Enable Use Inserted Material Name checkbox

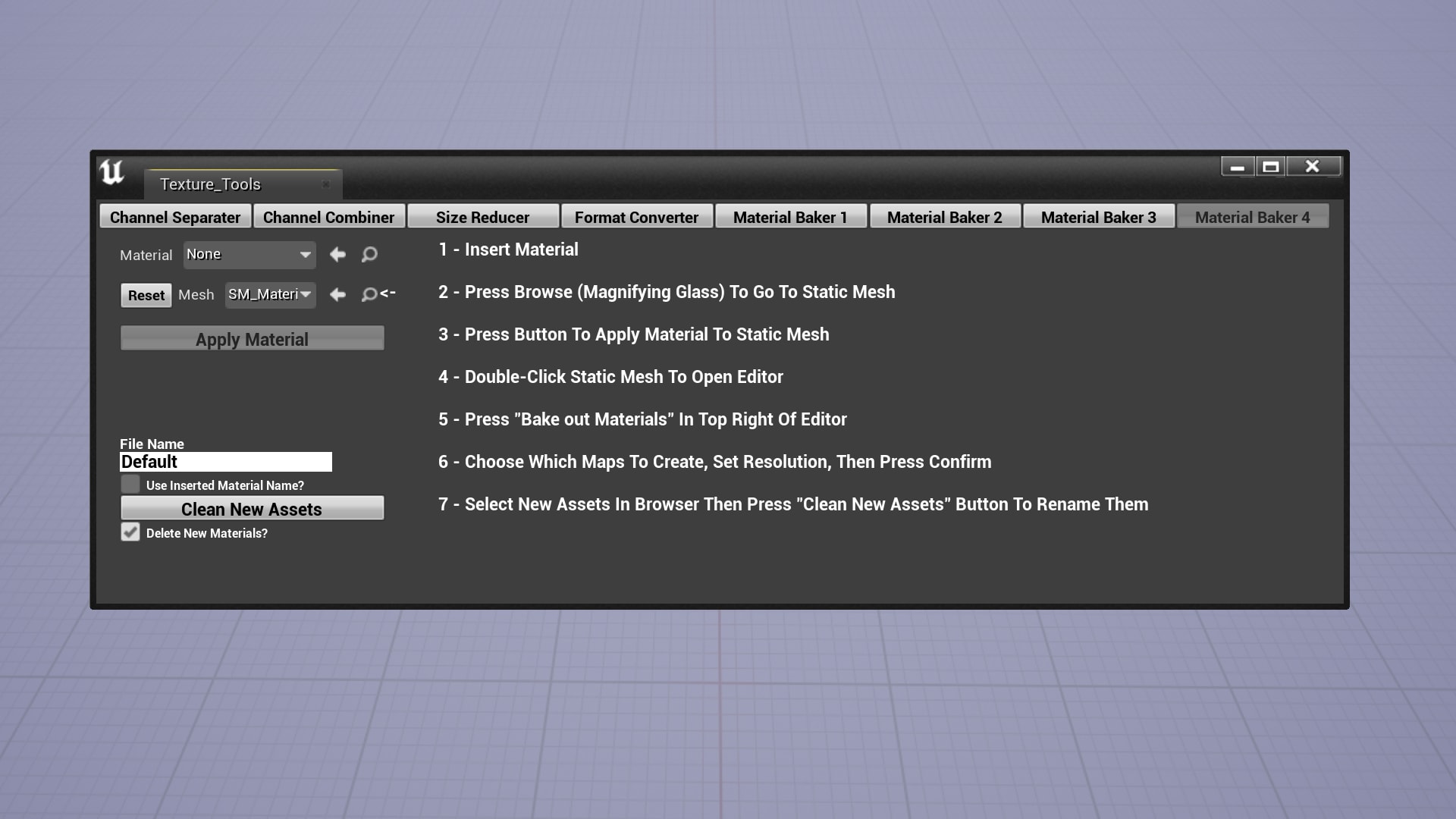(130, 485)
